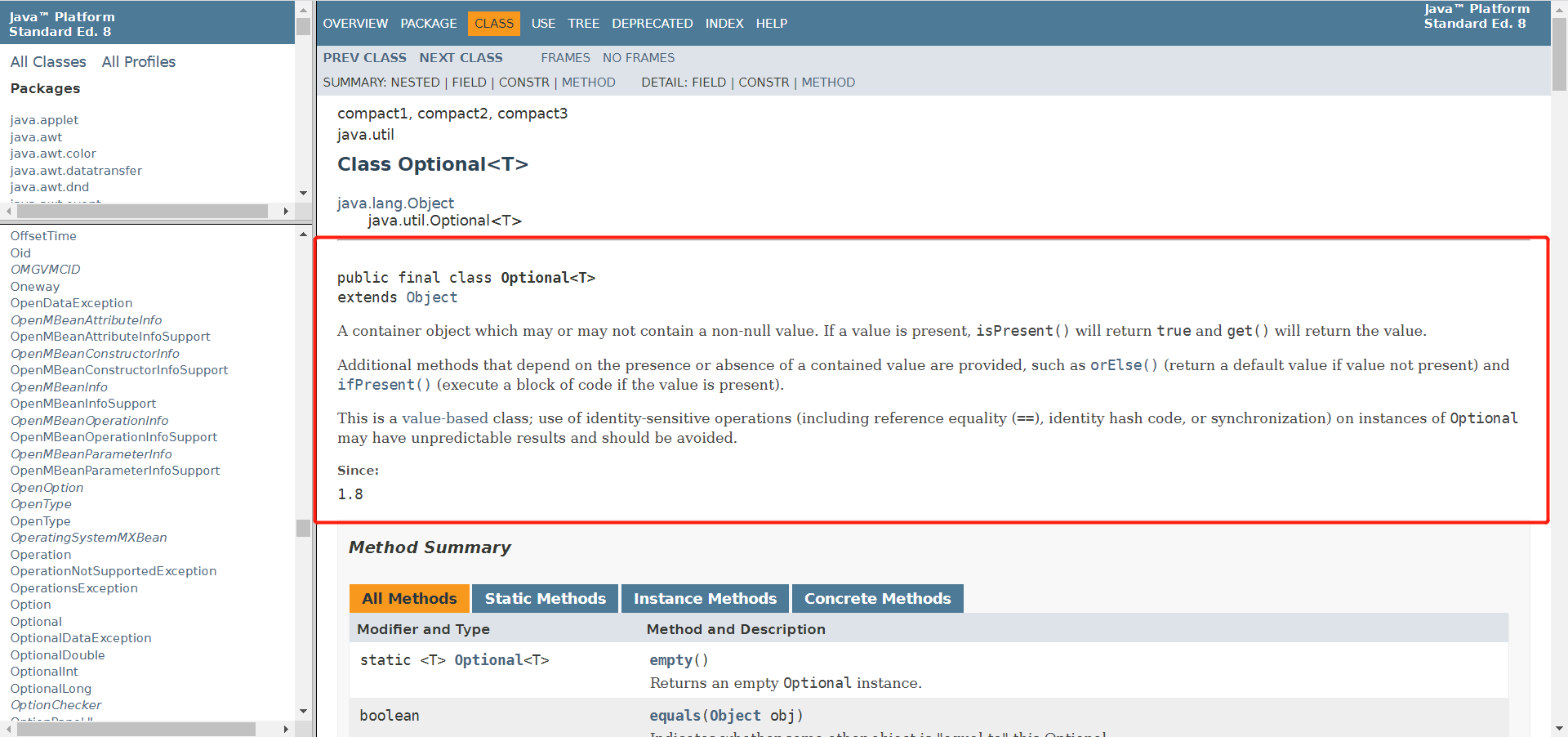This screenshot has height=737, width=1568.
Task: Click packages list scroll-right arrow
Action: 286,212
